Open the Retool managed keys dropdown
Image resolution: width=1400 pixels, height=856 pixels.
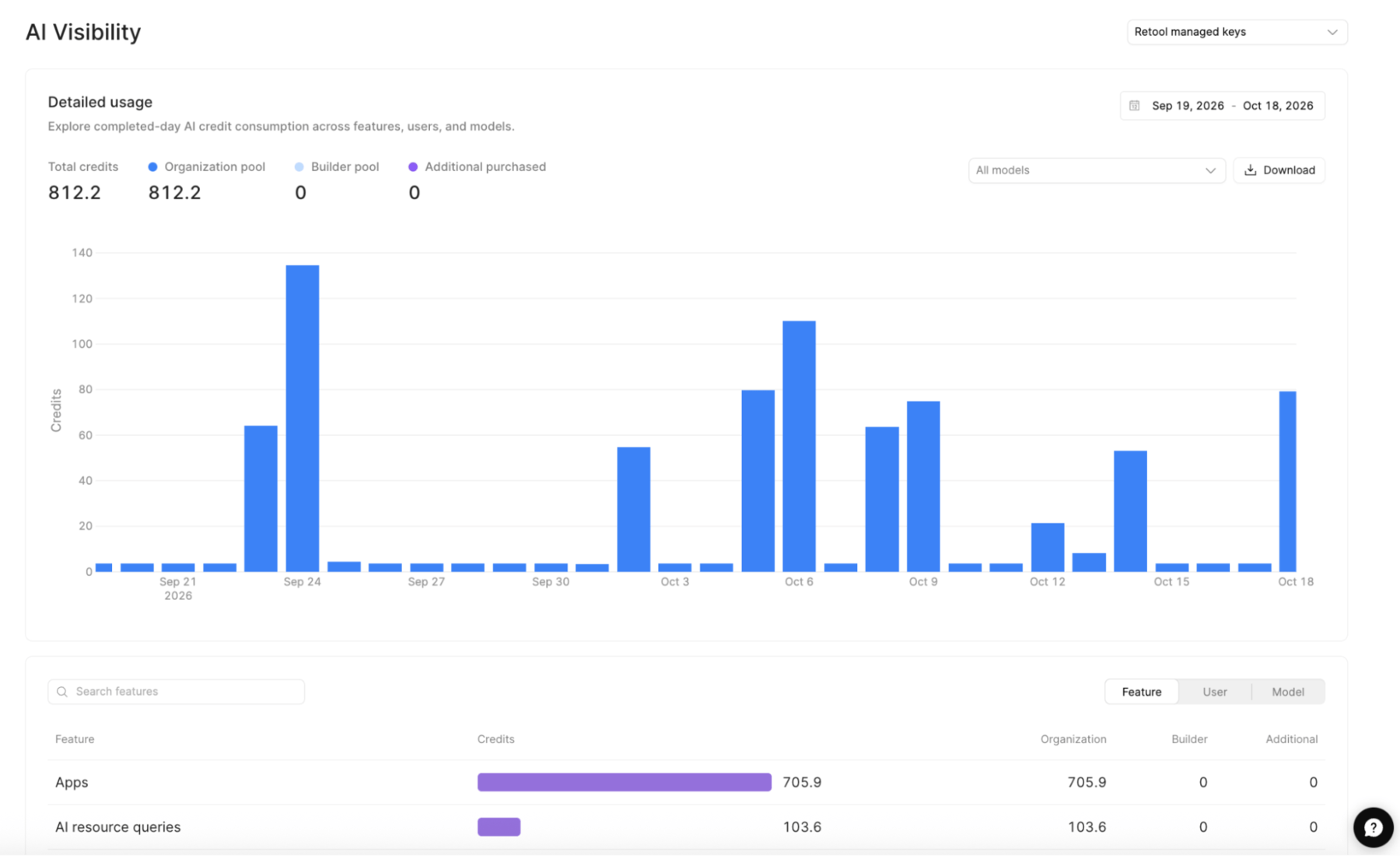(1237, 32)
